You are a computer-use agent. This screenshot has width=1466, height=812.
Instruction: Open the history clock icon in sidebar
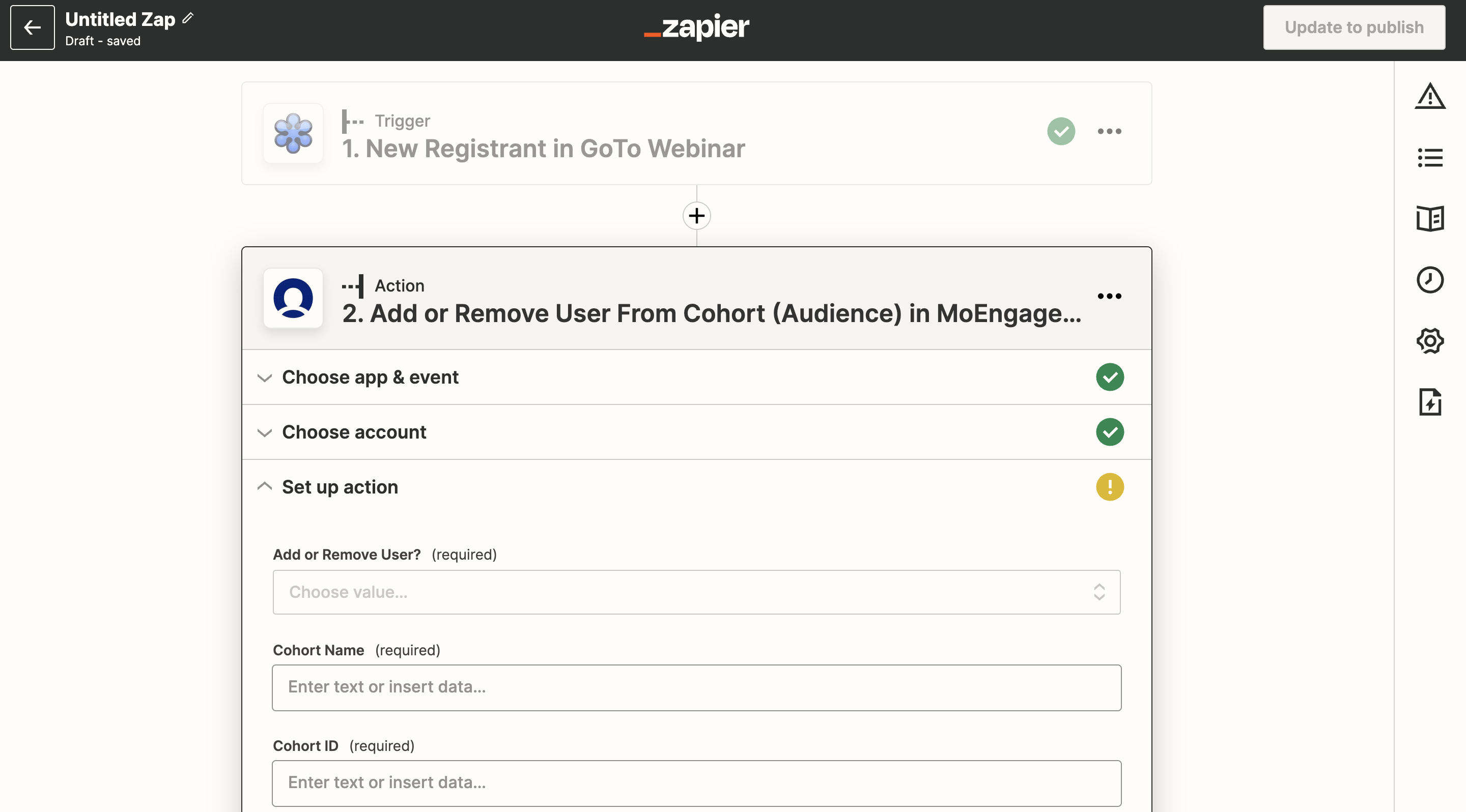pos(1429,280)
